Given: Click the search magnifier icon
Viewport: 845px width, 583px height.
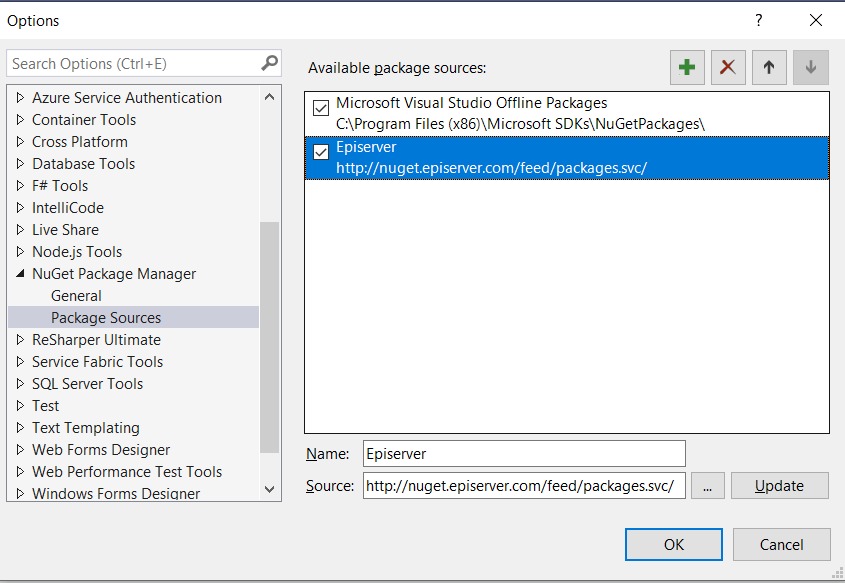Looking at the screenshot, I should (269, 63).
